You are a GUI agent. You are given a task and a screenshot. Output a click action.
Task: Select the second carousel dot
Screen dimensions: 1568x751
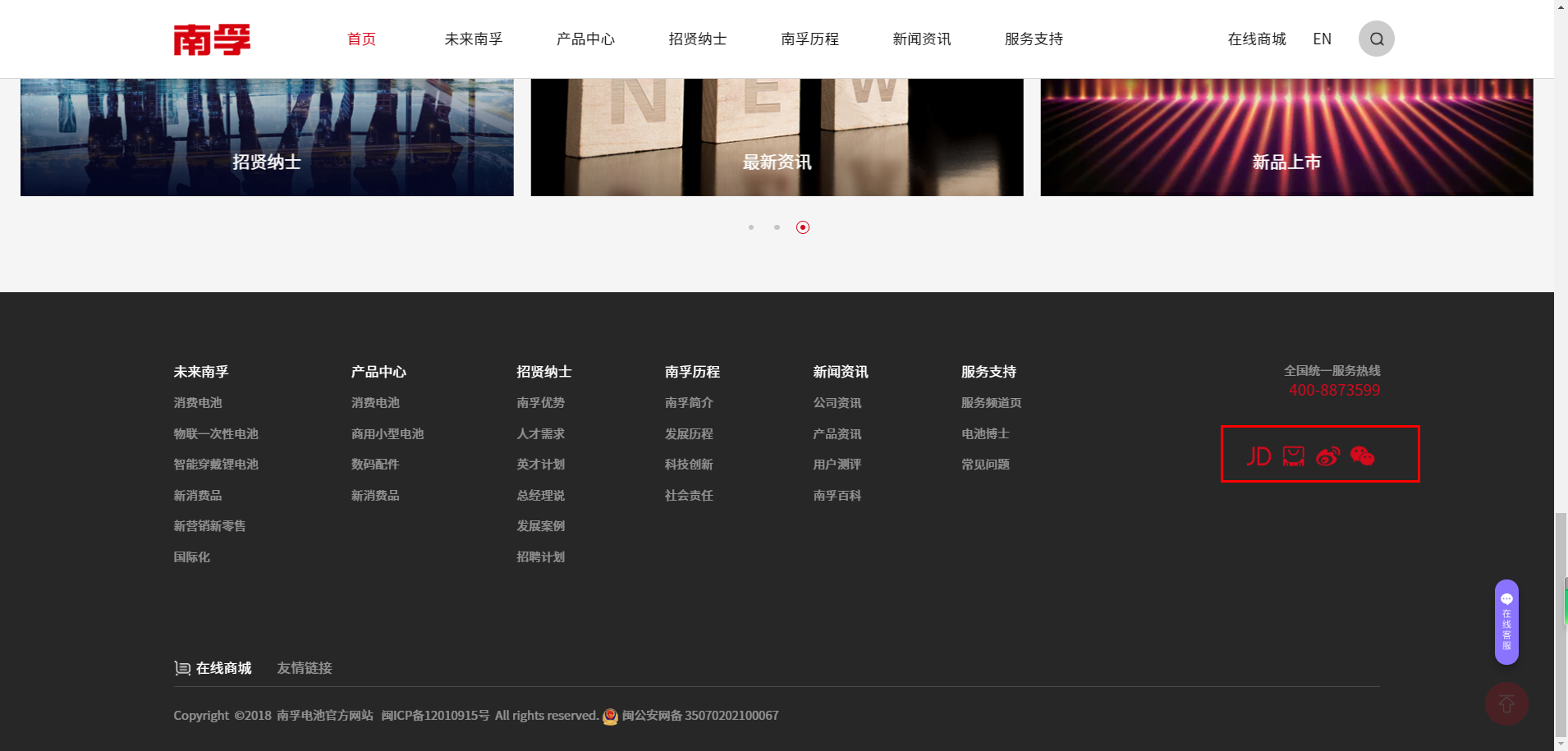[x=777, y=227]
